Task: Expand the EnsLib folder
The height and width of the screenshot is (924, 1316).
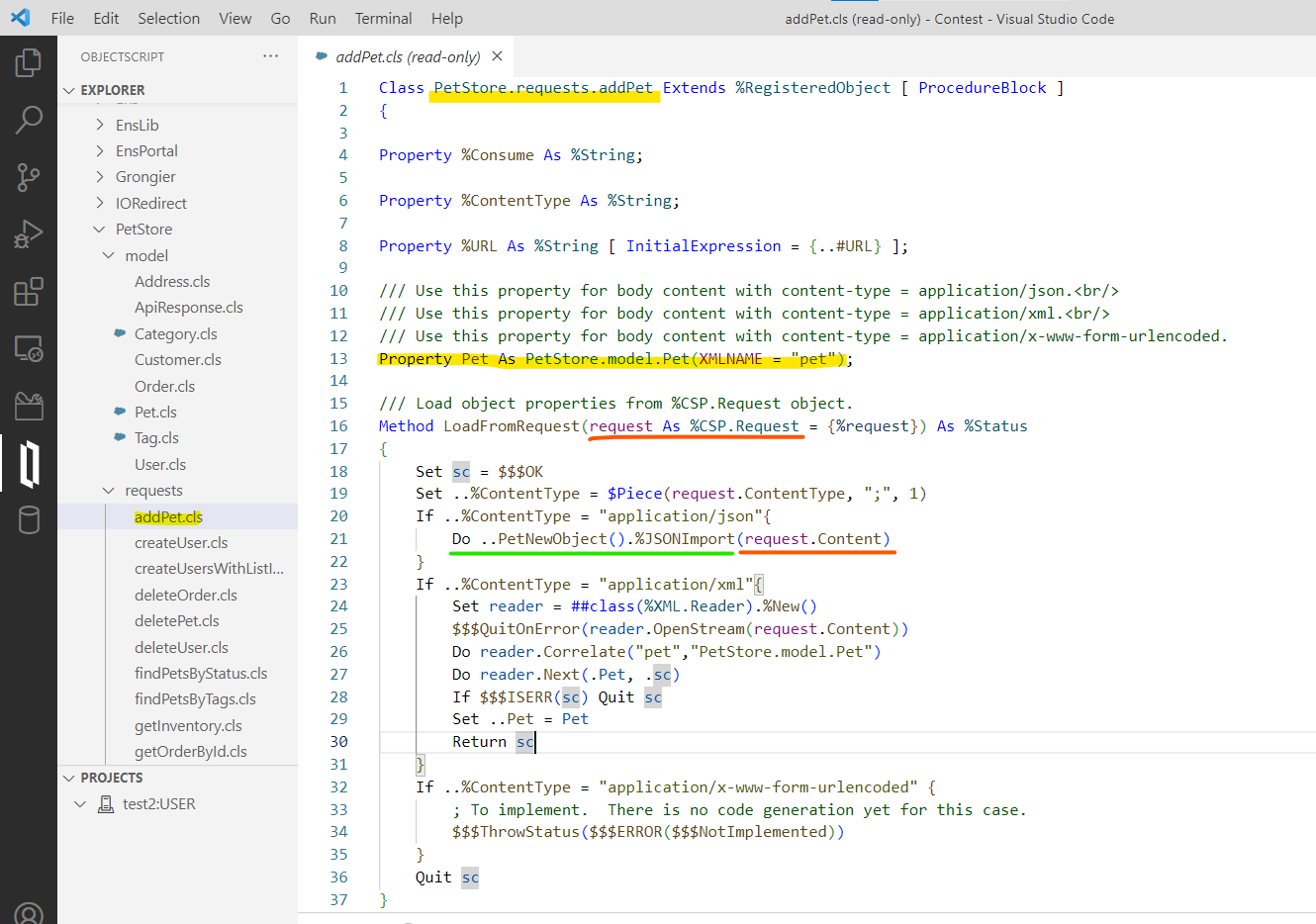Action: coord(100,125)
